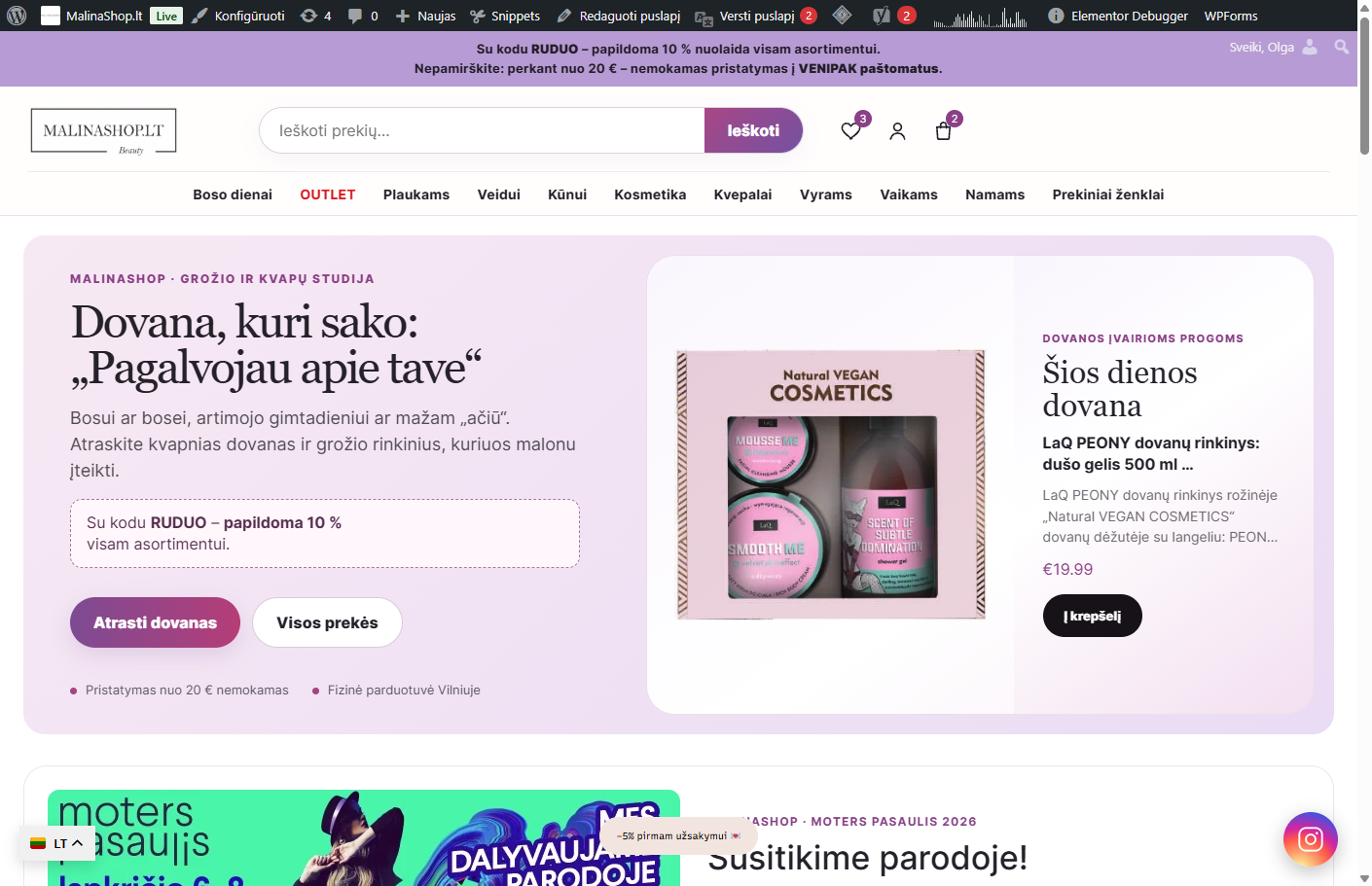Open the WPForms admin bar menu
Screen dimensions: 1372x886
click(x=1231, y=16)
